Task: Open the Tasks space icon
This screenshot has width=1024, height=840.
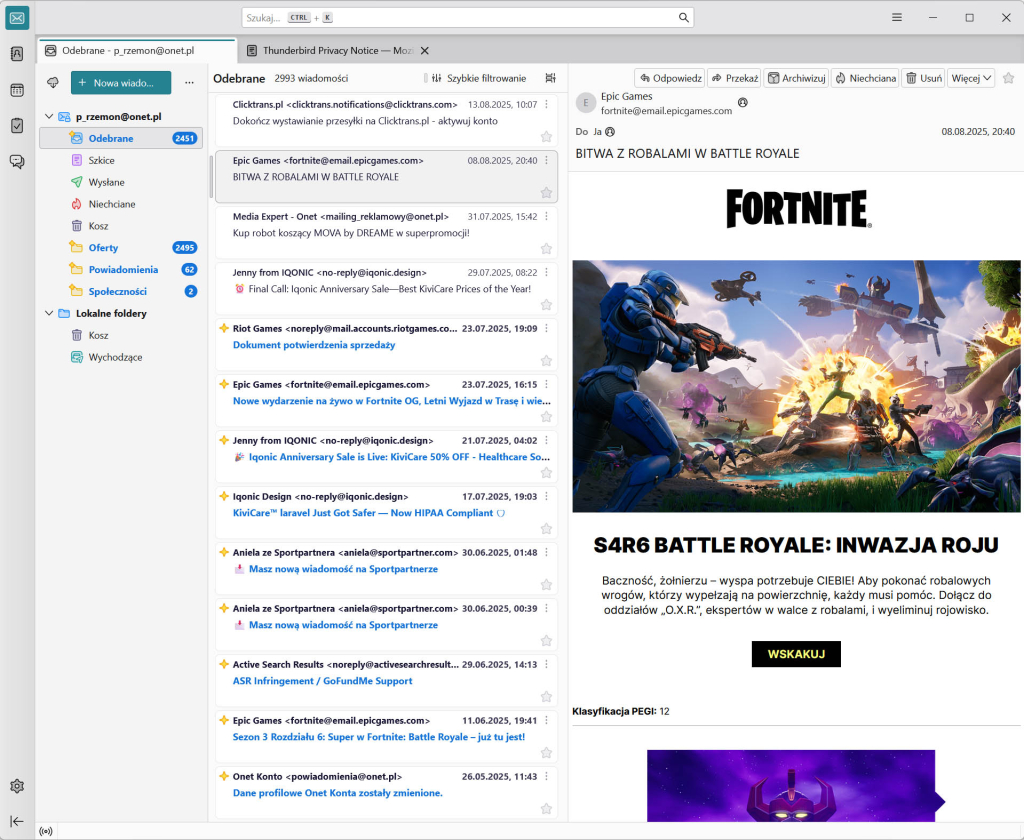Action: [x=17, y=126]
